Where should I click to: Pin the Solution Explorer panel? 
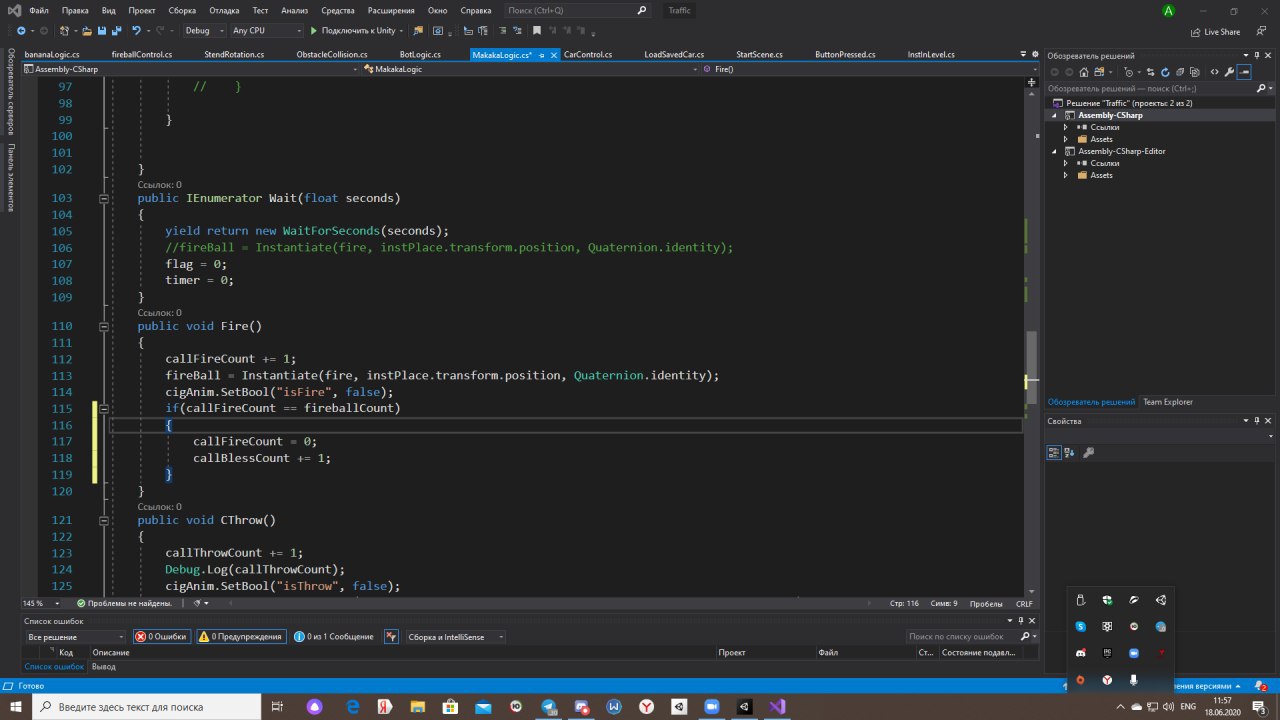pos(1256,55)
